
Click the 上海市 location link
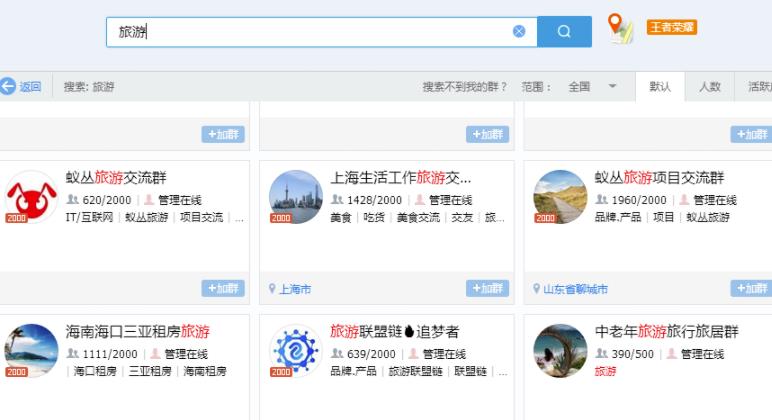[x=294, y=289]
